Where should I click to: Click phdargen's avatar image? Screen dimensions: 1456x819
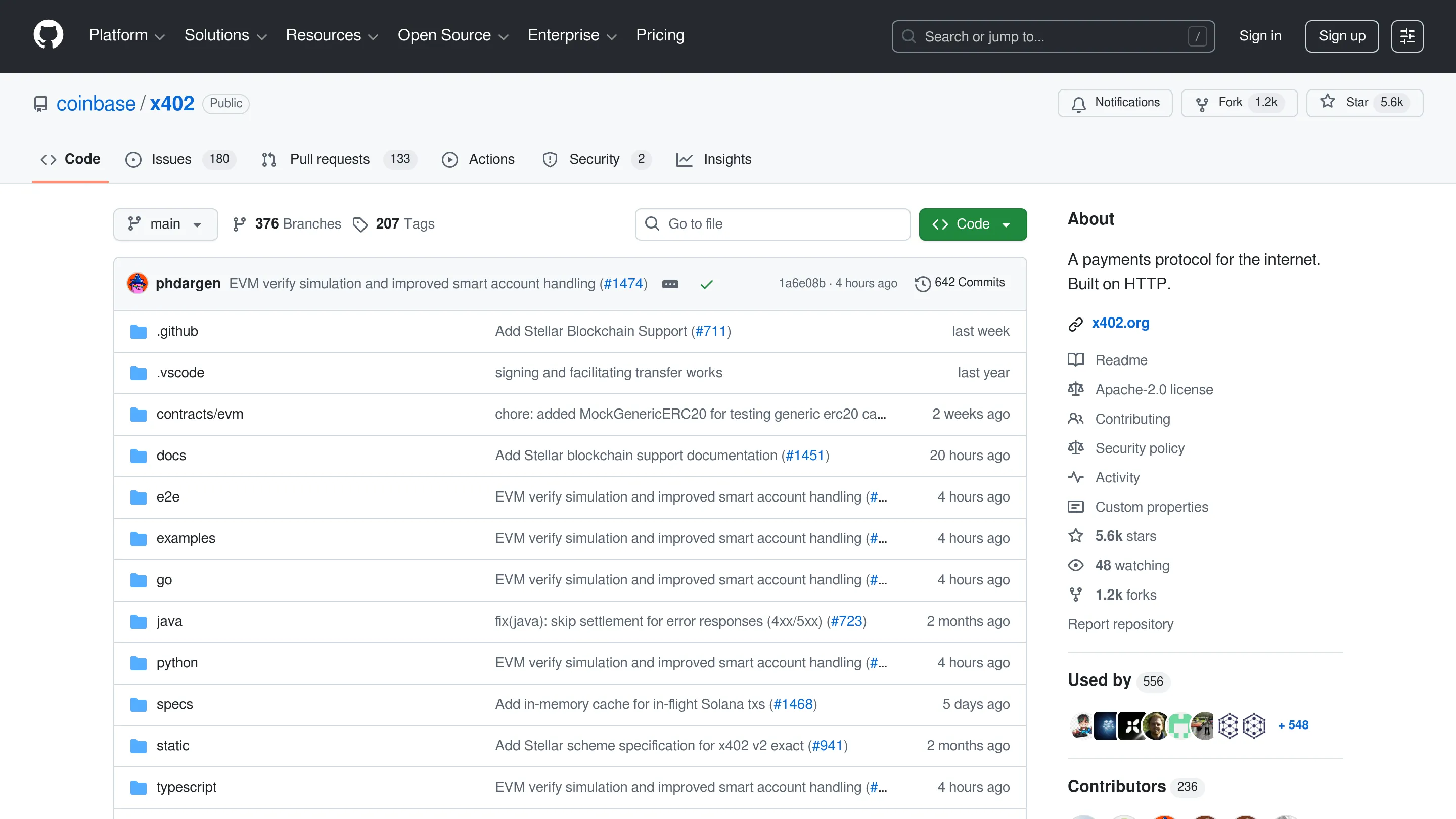tap(138, 283)
